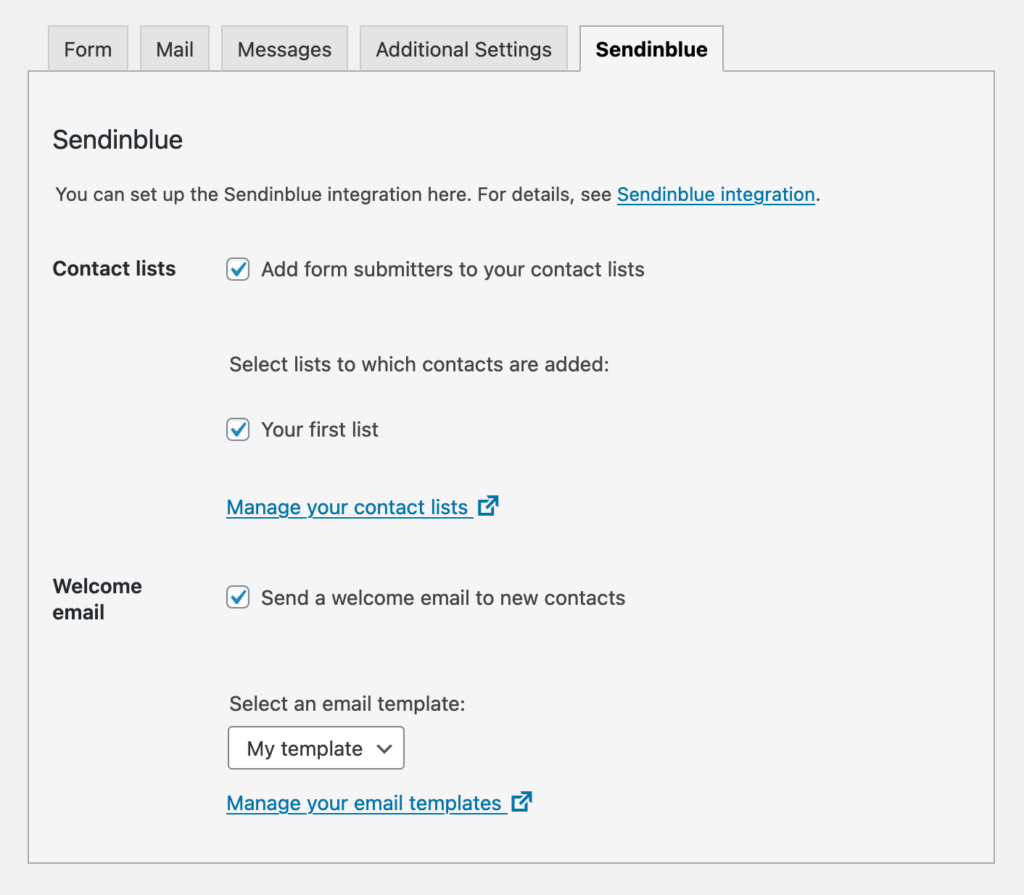Click the Contact lists row label
Viewport: 1024px width, 895px height.
(x=114, y=268)
